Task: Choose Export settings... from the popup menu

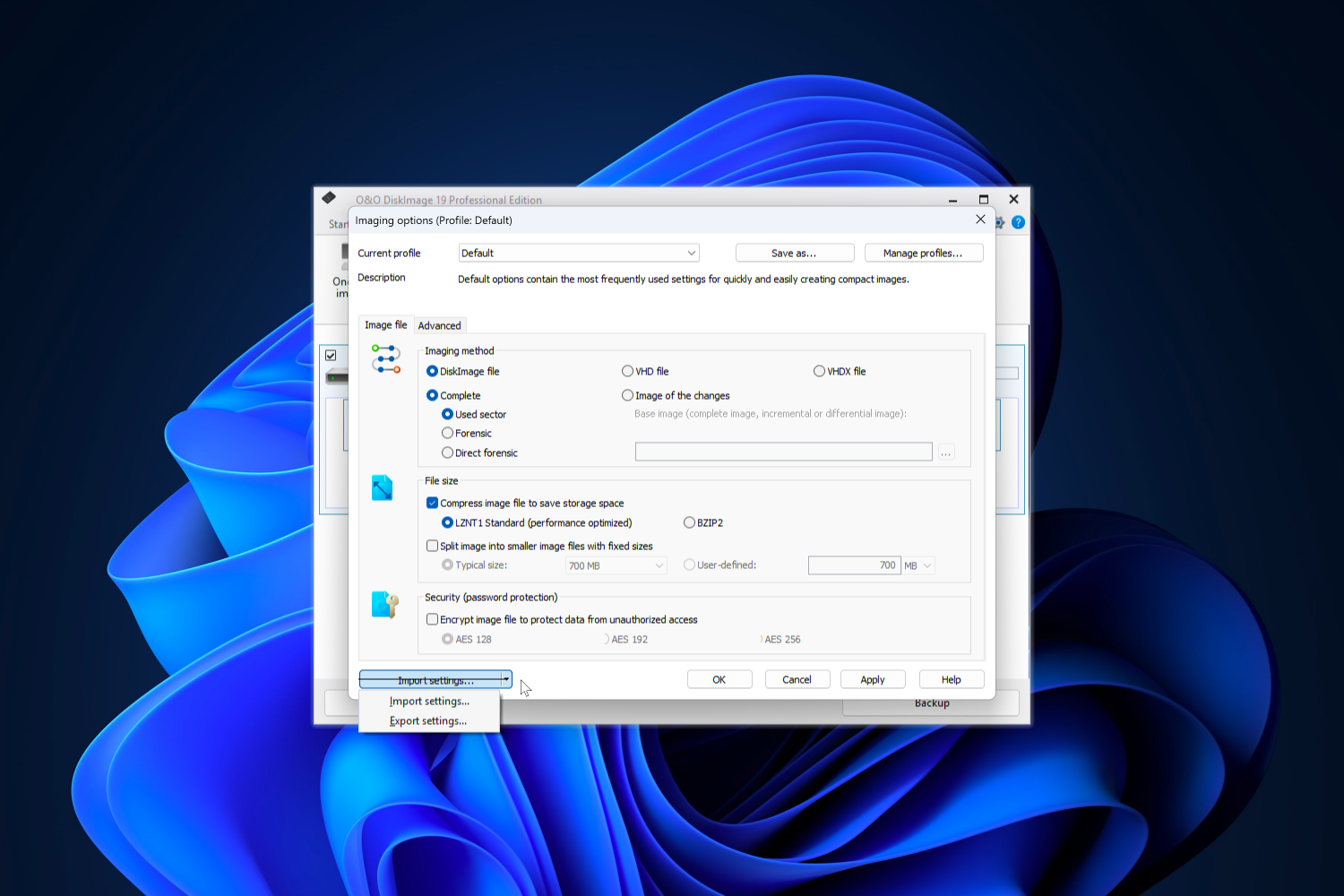Action: coord(428,721)
